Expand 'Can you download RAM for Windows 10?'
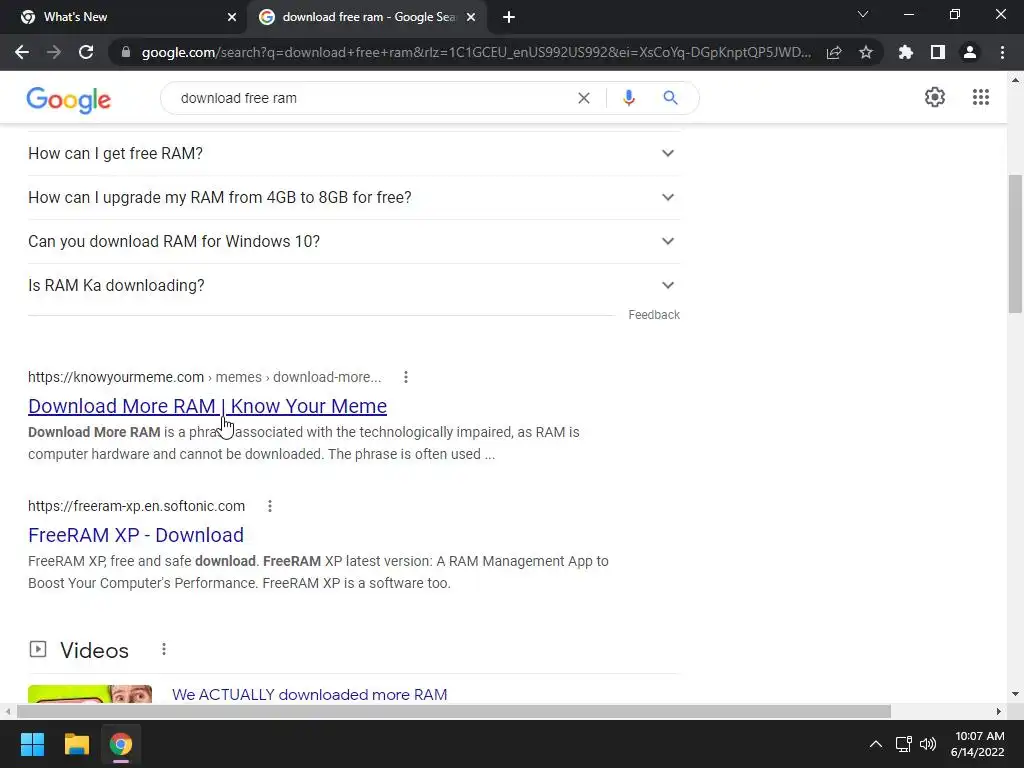 tap(354, 242)
